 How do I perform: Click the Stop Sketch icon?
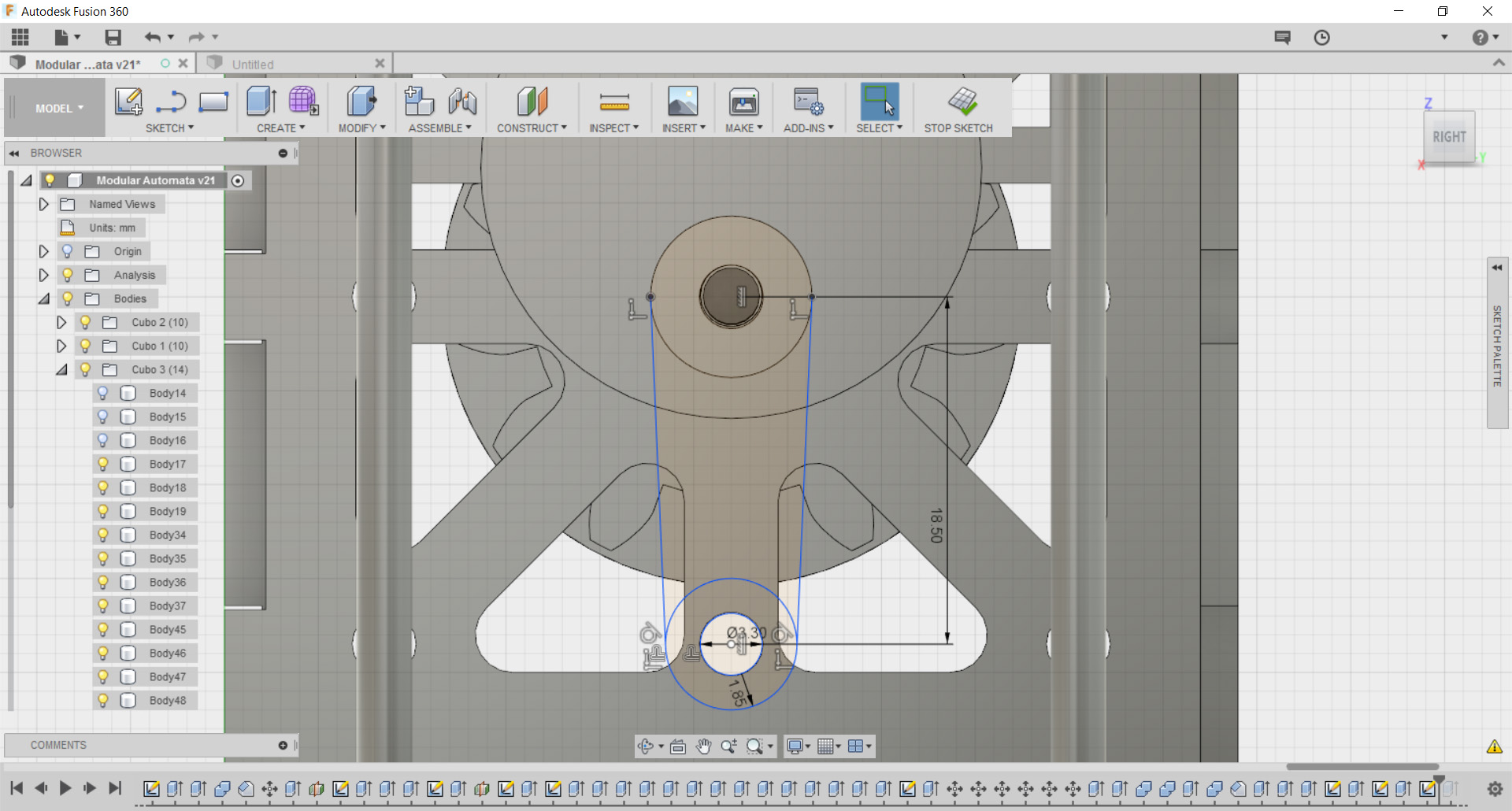[x=962, y=102]
